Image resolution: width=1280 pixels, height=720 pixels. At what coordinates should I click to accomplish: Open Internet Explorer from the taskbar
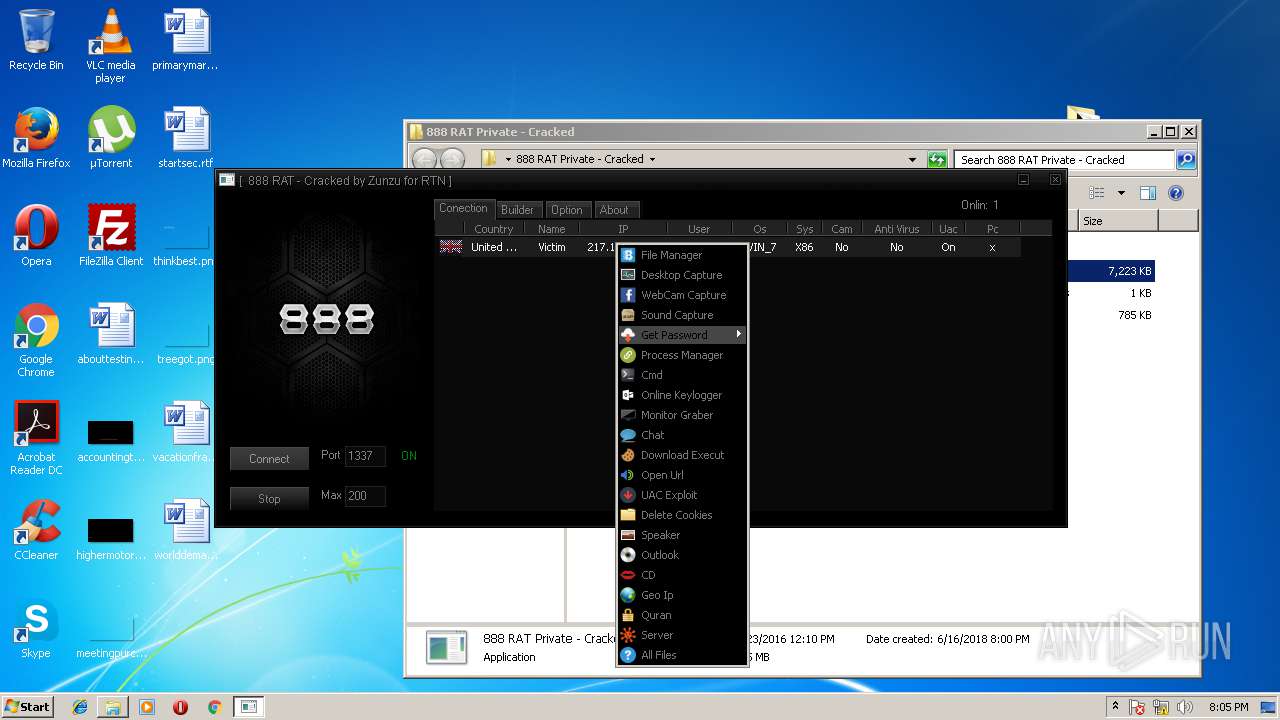(x=80, y=707)
